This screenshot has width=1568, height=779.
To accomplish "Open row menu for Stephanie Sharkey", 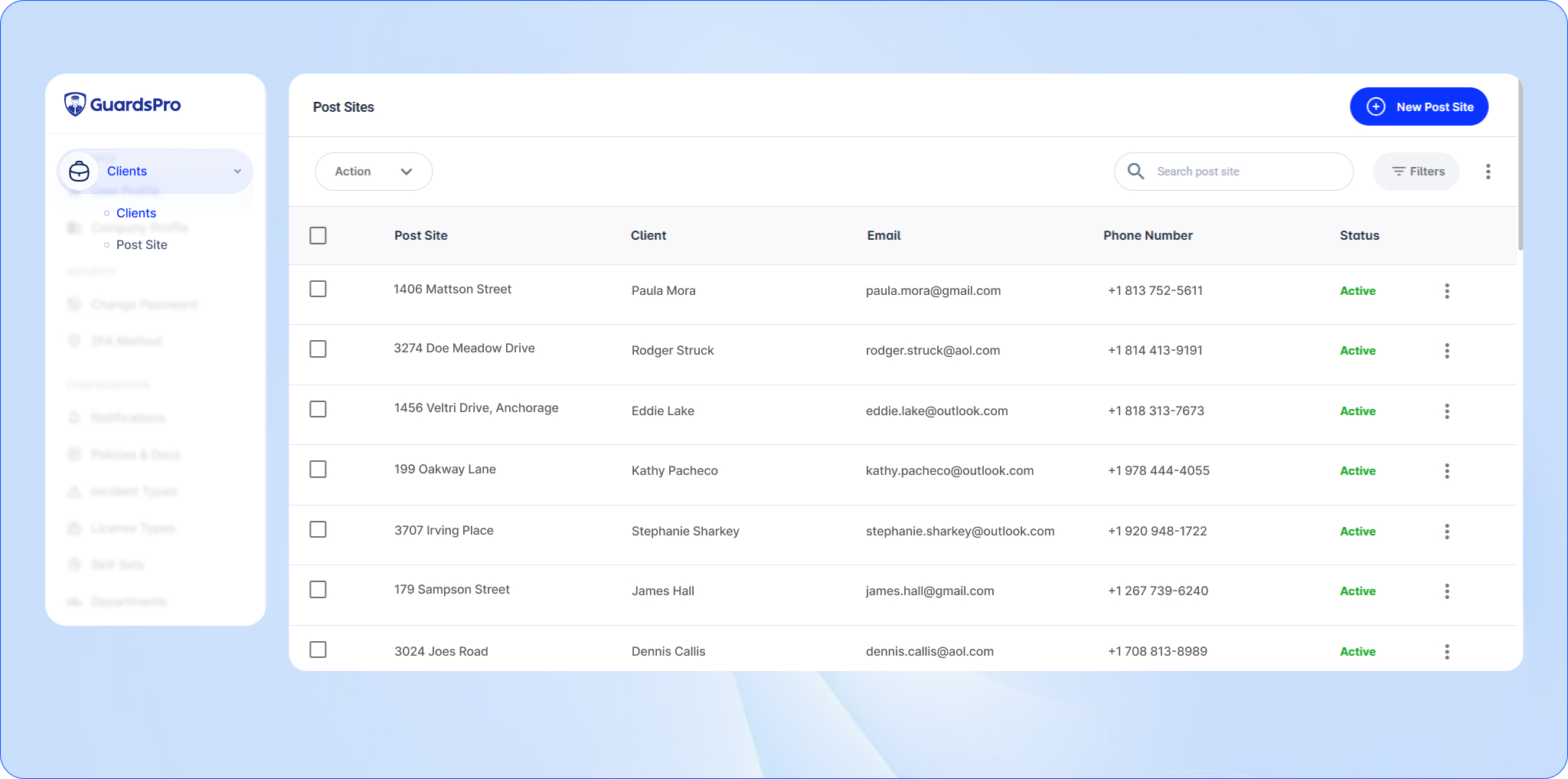I will (1447, 532).
